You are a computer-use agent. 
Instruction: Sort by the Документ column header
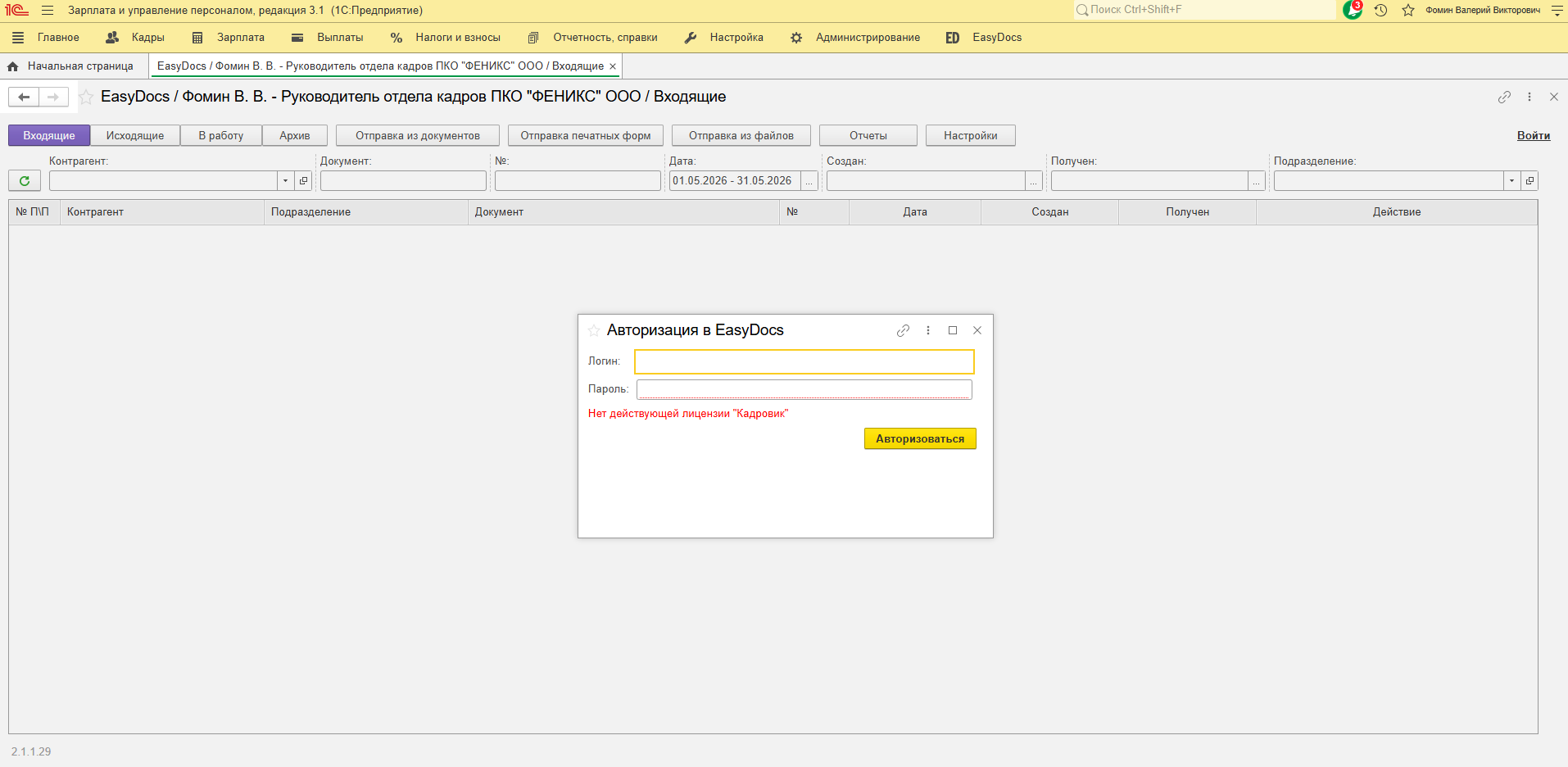pyautogui.click(x=623, y=212)
